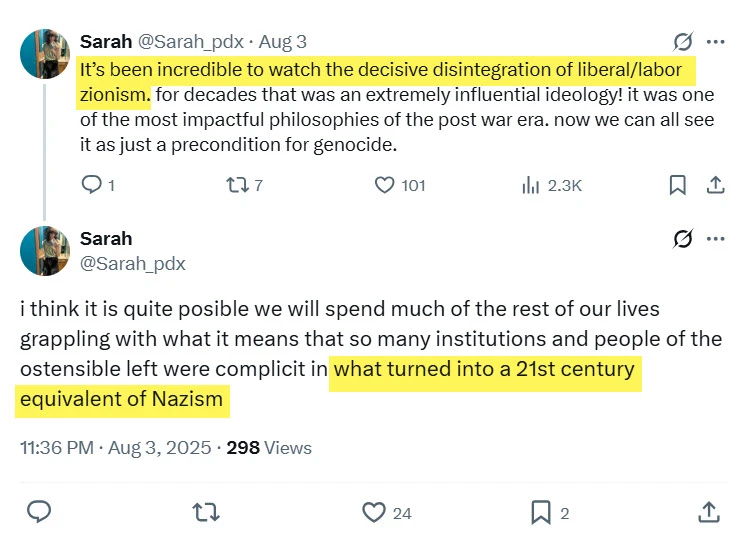Viewport: 746px width, 541px height.
Task: Open Sarah's avatar on second tweet
Action: (44, 251)
